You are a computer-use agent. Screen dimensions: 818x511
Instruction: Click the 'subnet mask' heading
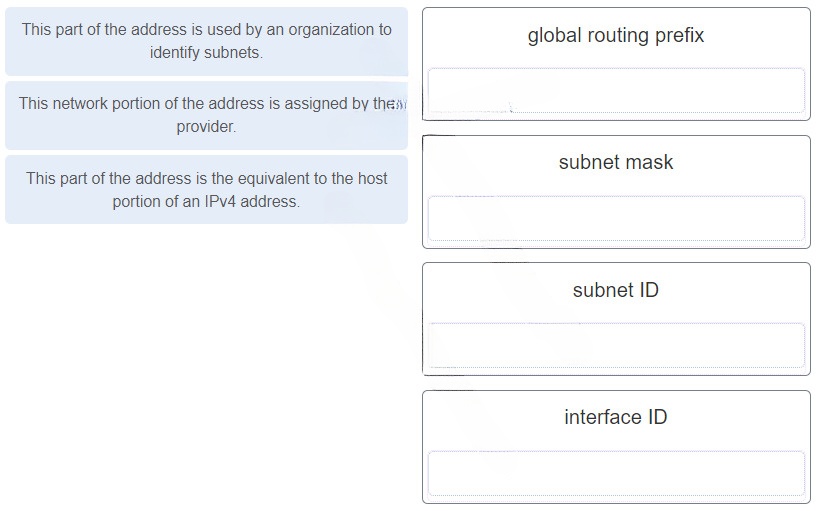coord(616,162)
